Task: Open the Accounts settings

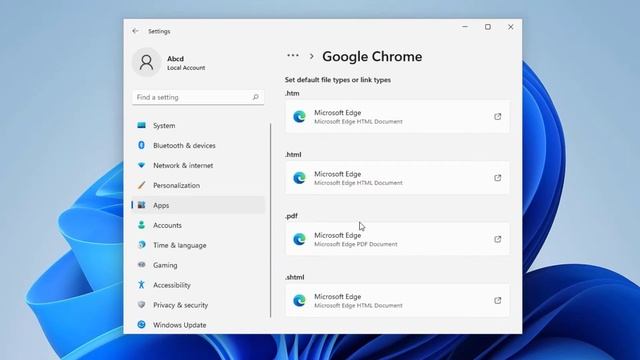Action: tap(198, 225)
